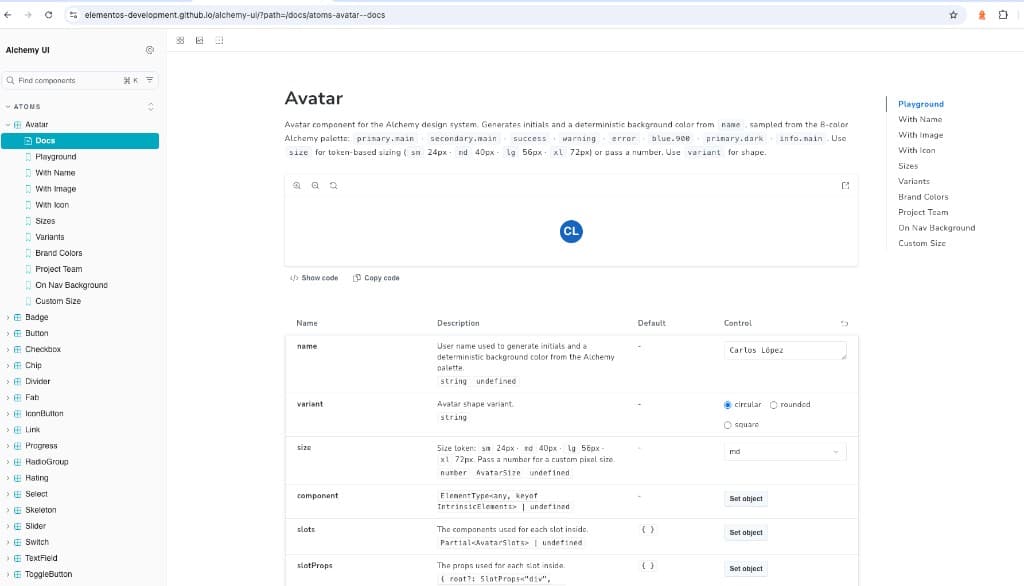
Task: Toggle the outline icon in the toolbar
Action: (x=219, y=41)
